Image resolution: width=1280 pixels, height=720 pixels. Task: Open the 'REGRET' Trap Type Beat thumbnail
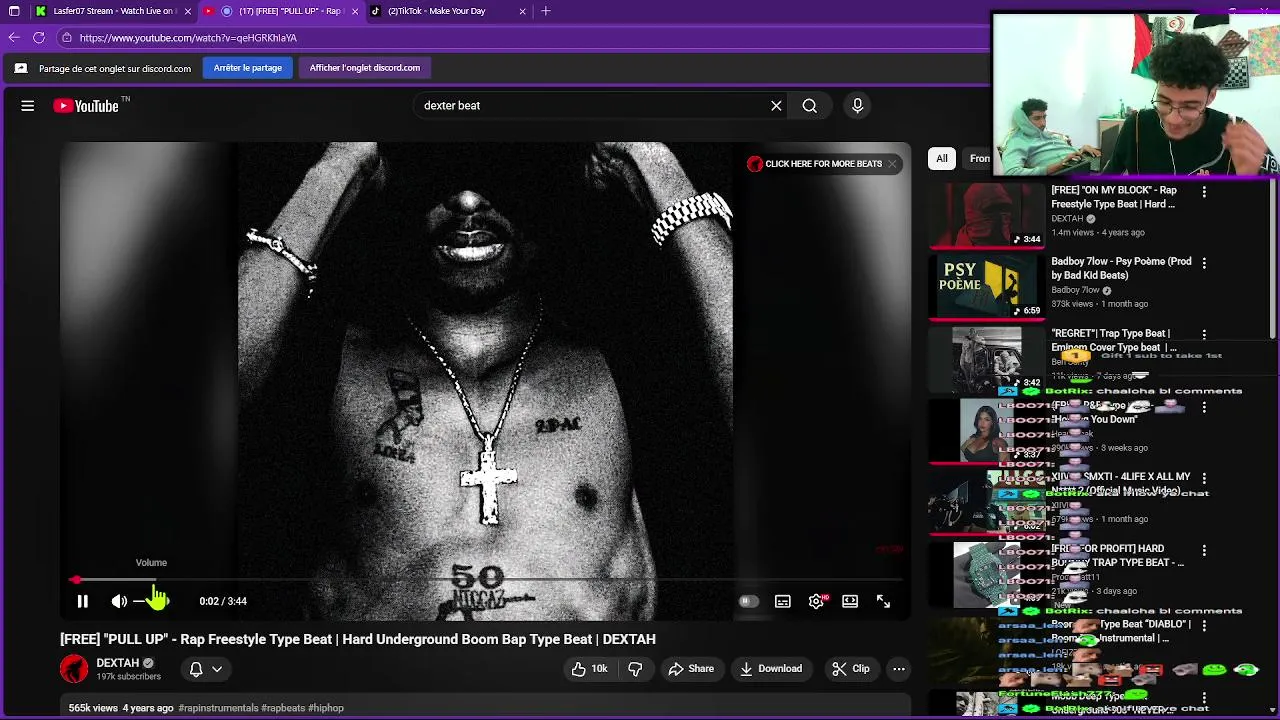coord(987,358)
